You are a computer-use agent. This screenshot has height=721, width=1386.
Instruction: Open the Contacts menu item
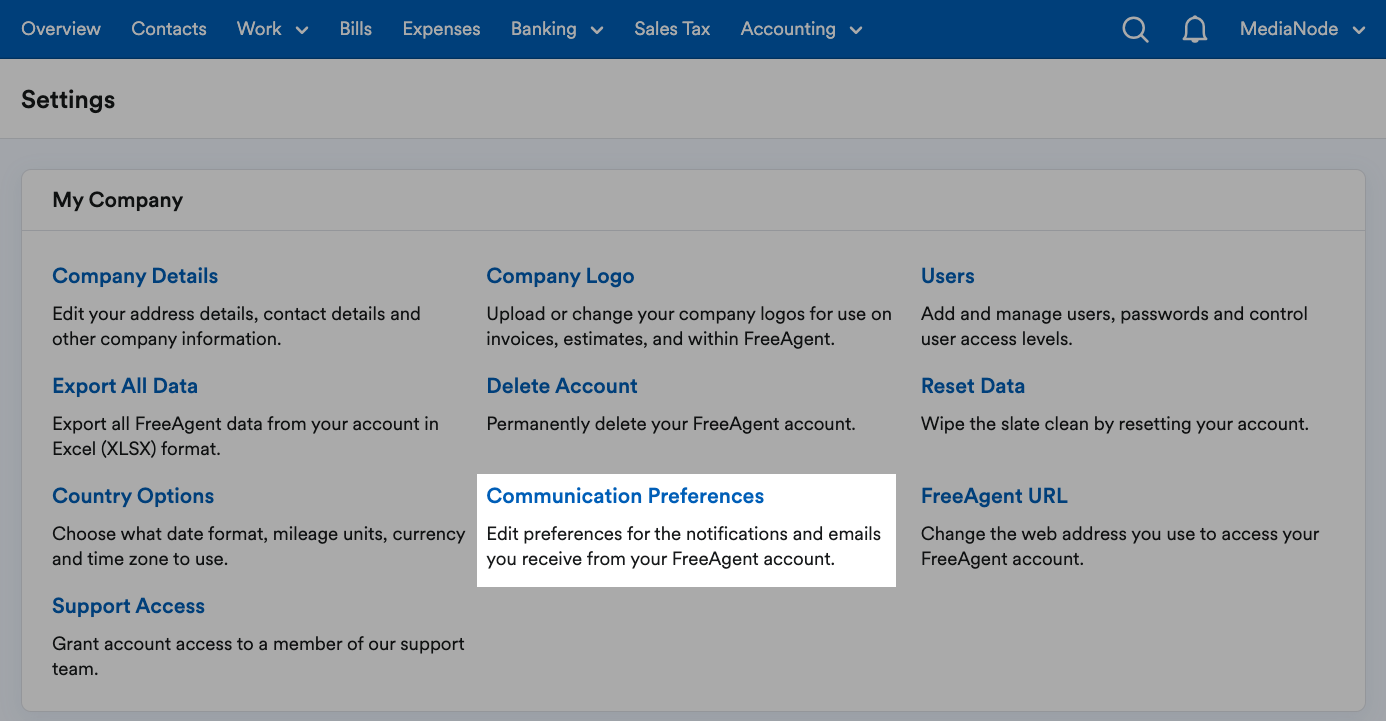coord(169,29)
